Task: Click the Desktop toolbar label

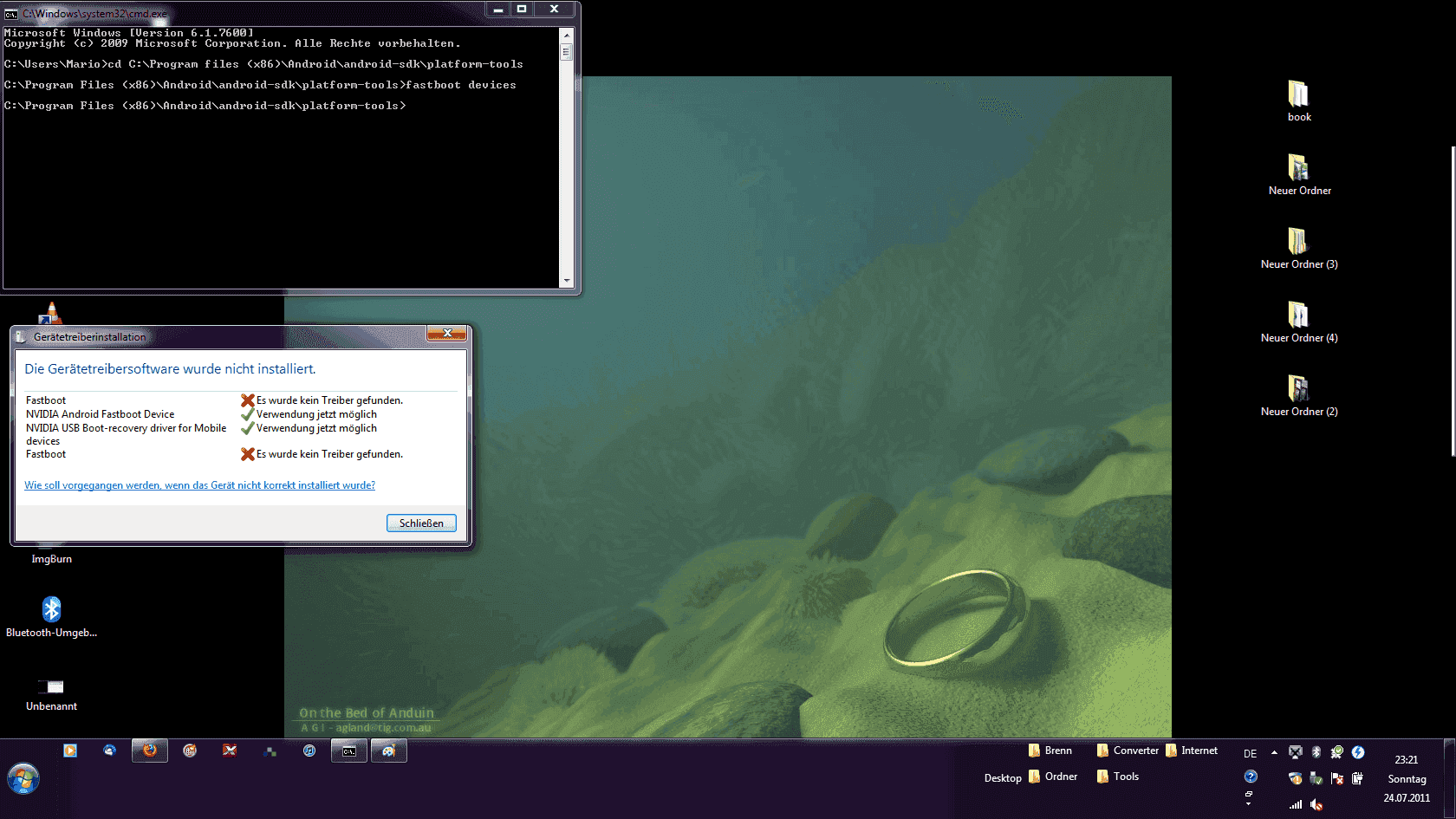Action: pyautogui.click(x=1003, y=777)
